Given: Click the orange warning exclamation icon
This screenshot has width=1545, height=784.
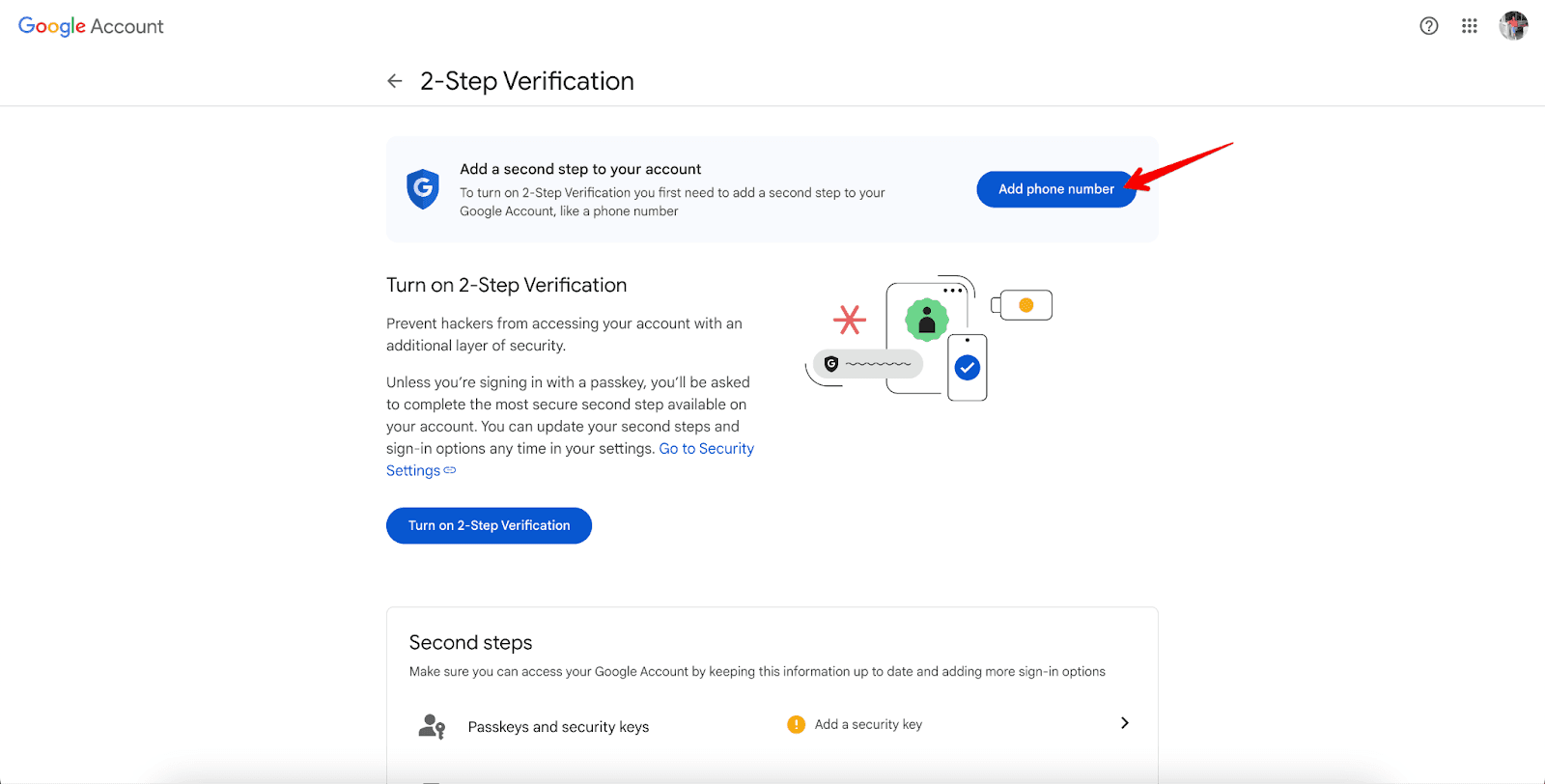Looking at the screenshot, I should [x=797, y=725].
